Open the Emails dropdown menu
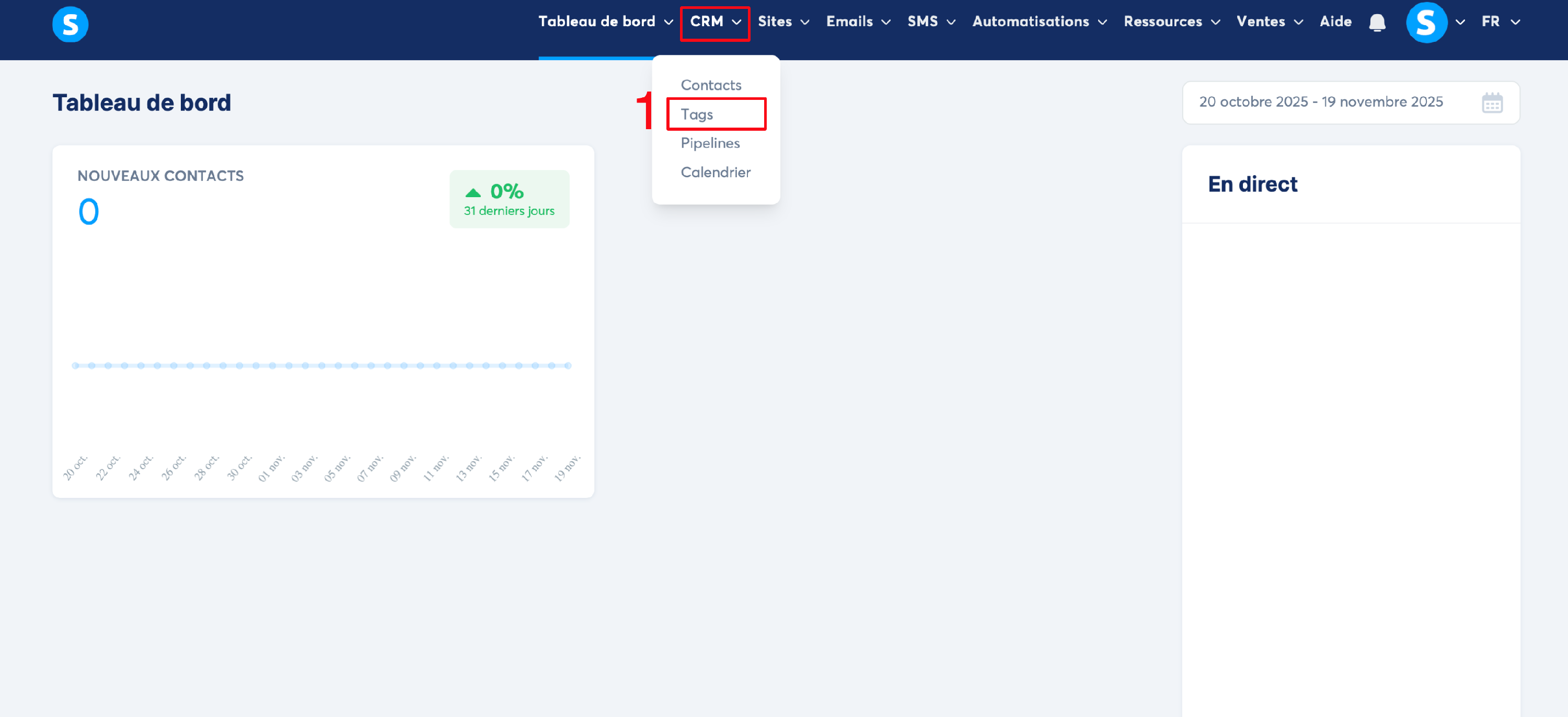 (x=858, y=21)
